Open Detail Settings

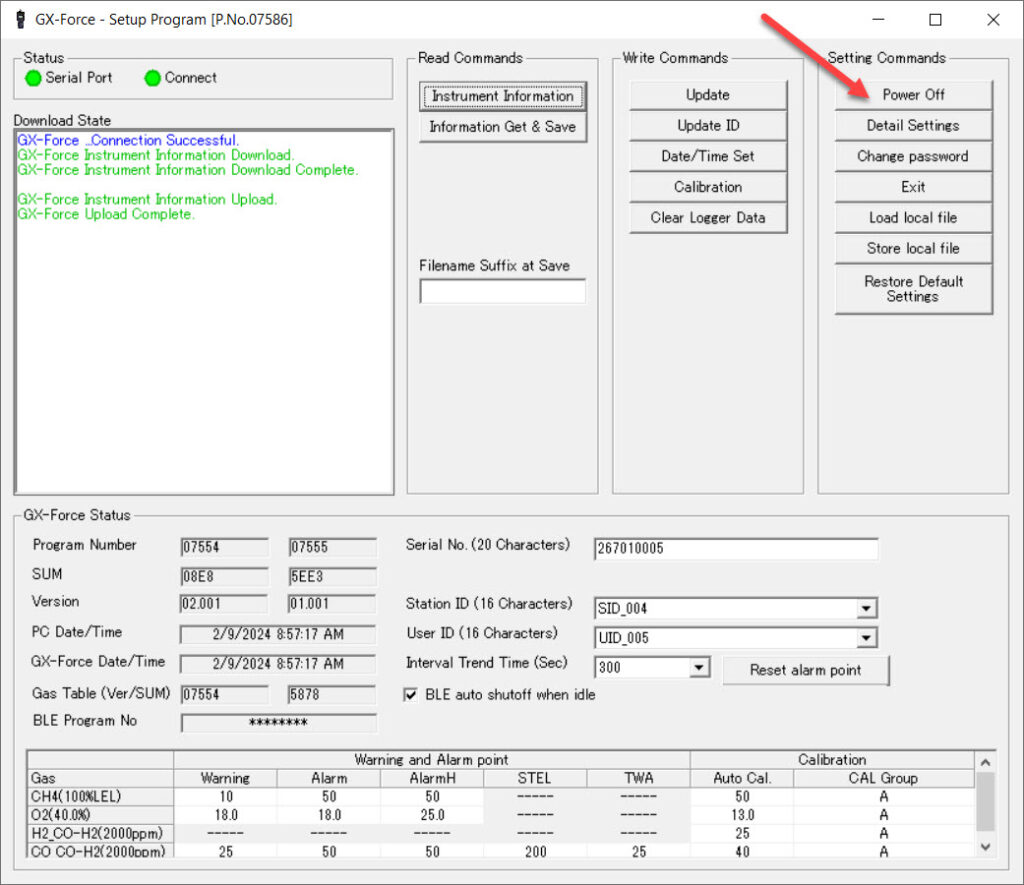click(x=912, y=125)
